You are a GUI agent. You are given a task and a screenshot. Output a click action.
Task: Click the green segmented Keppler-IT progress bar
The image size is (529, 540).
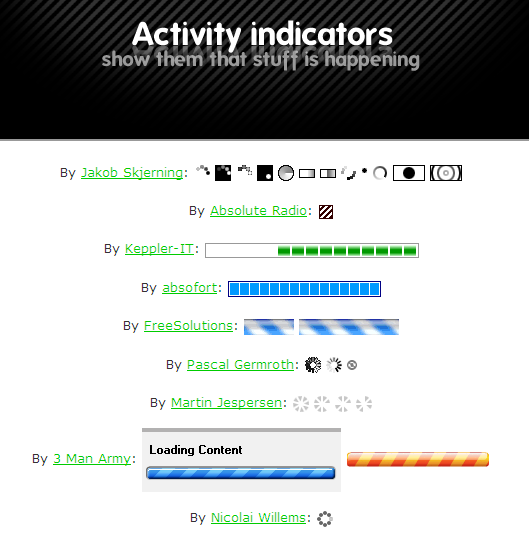click(312, 250)
